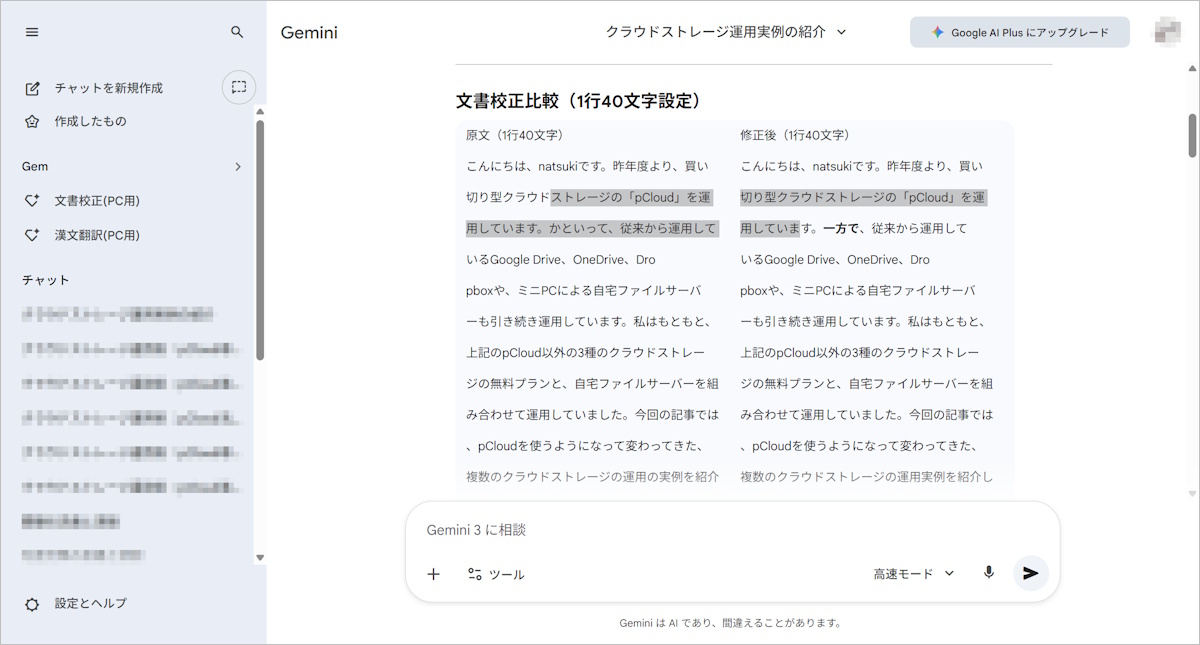The image size is (1200, 645).
Task: Click Google AI Plus にアップグレード button
Action: (1019, 32)
